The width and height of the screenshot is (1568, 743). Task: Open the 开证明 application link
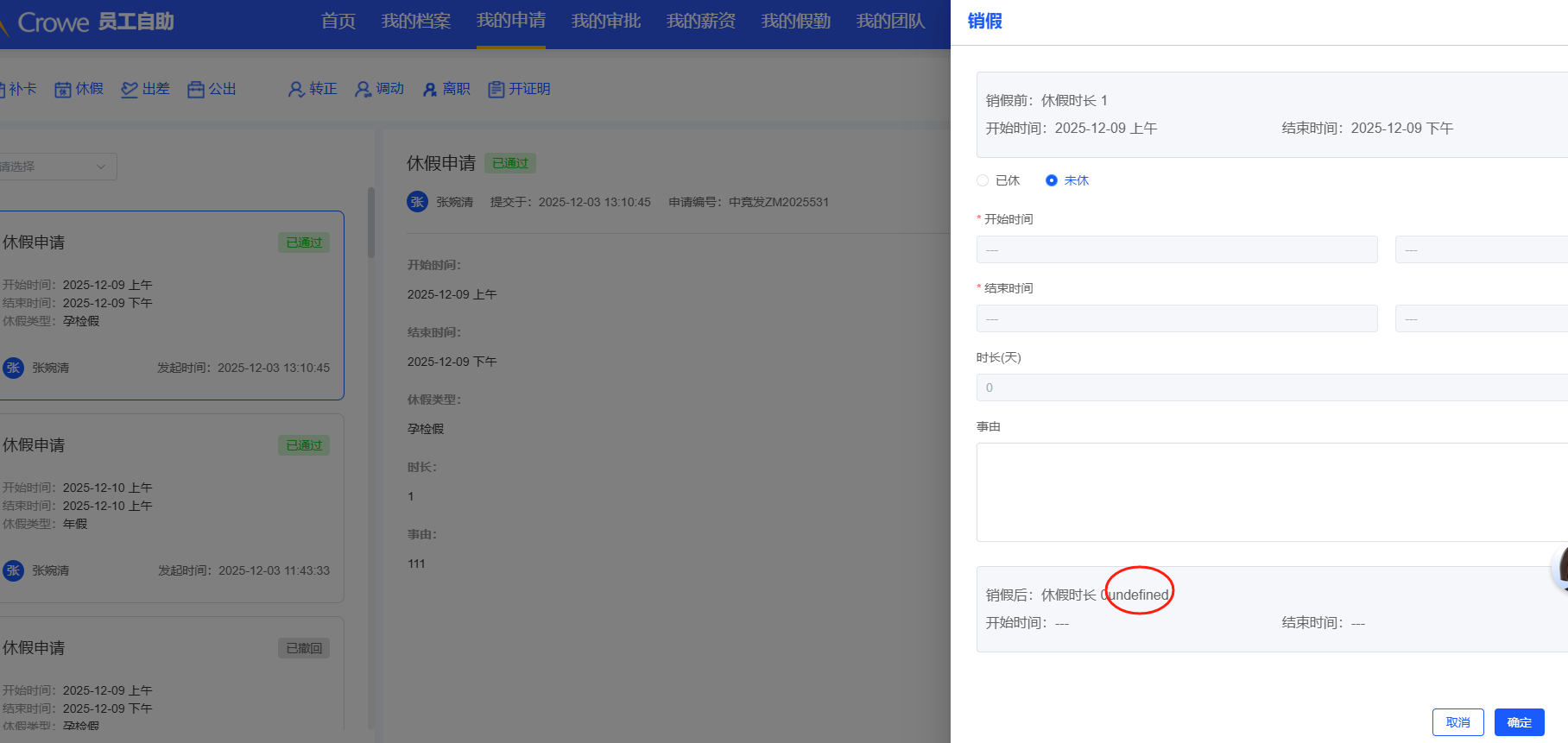(520, 89)
